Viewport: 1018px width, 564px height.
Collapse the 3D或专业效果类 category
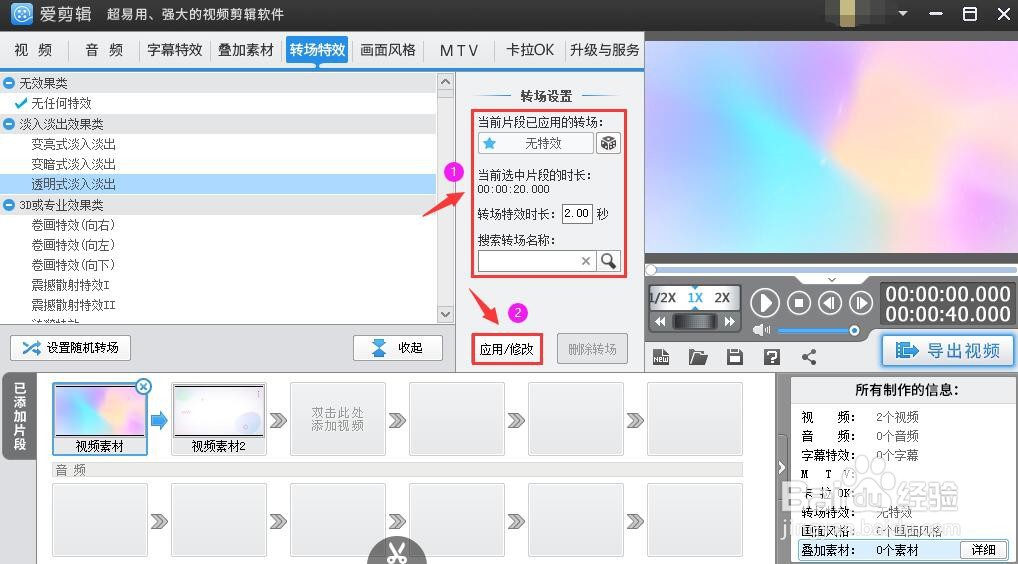[8, 205]
